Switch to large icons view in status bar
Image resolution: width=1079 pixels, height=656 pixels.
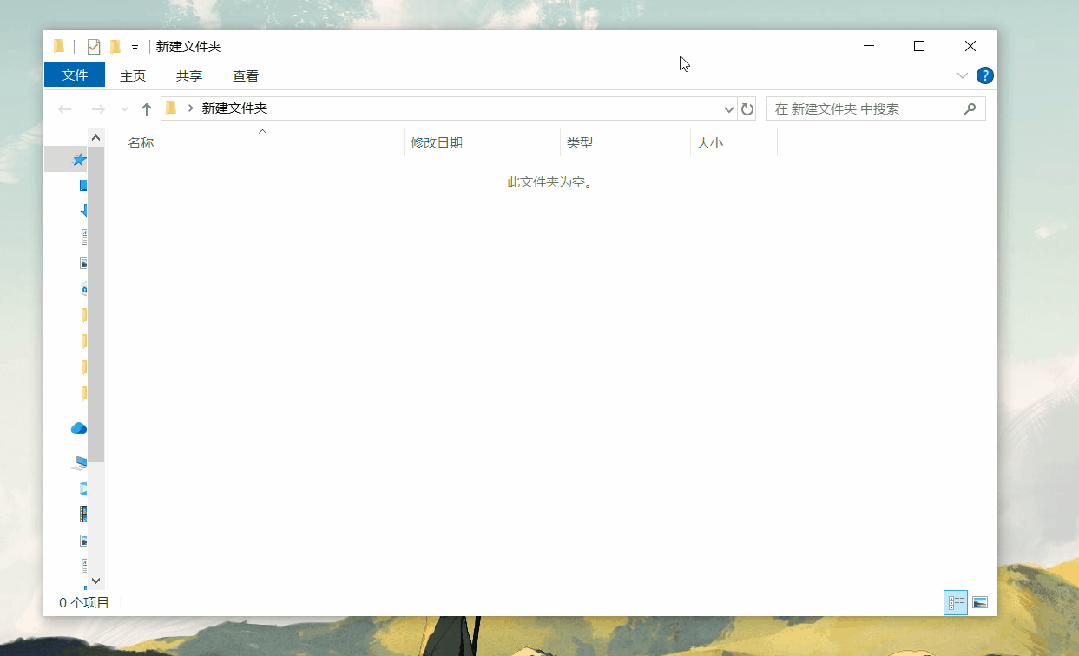click(980, 602)
